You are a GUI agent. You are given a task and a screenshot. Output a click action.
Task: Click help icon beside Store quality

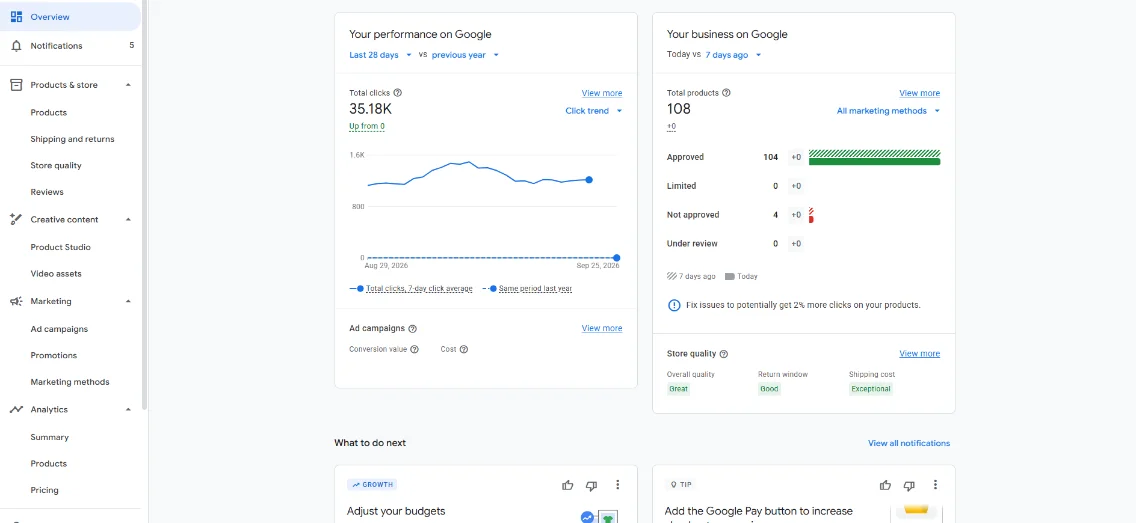tap(724, 354)
